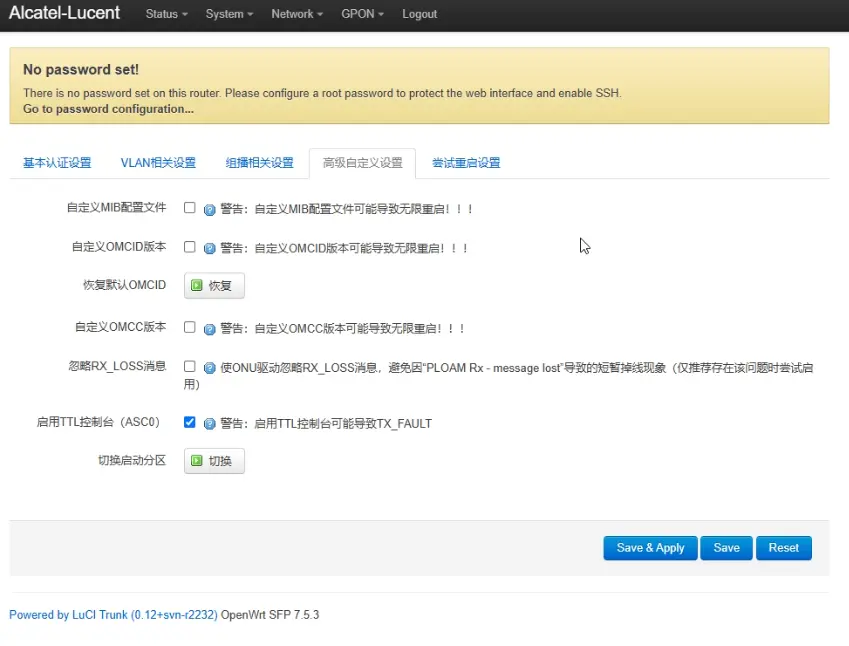Switch to VLAN相关设置 tab
This screenshot has width=849, height=646.
[x=158, y=163]
